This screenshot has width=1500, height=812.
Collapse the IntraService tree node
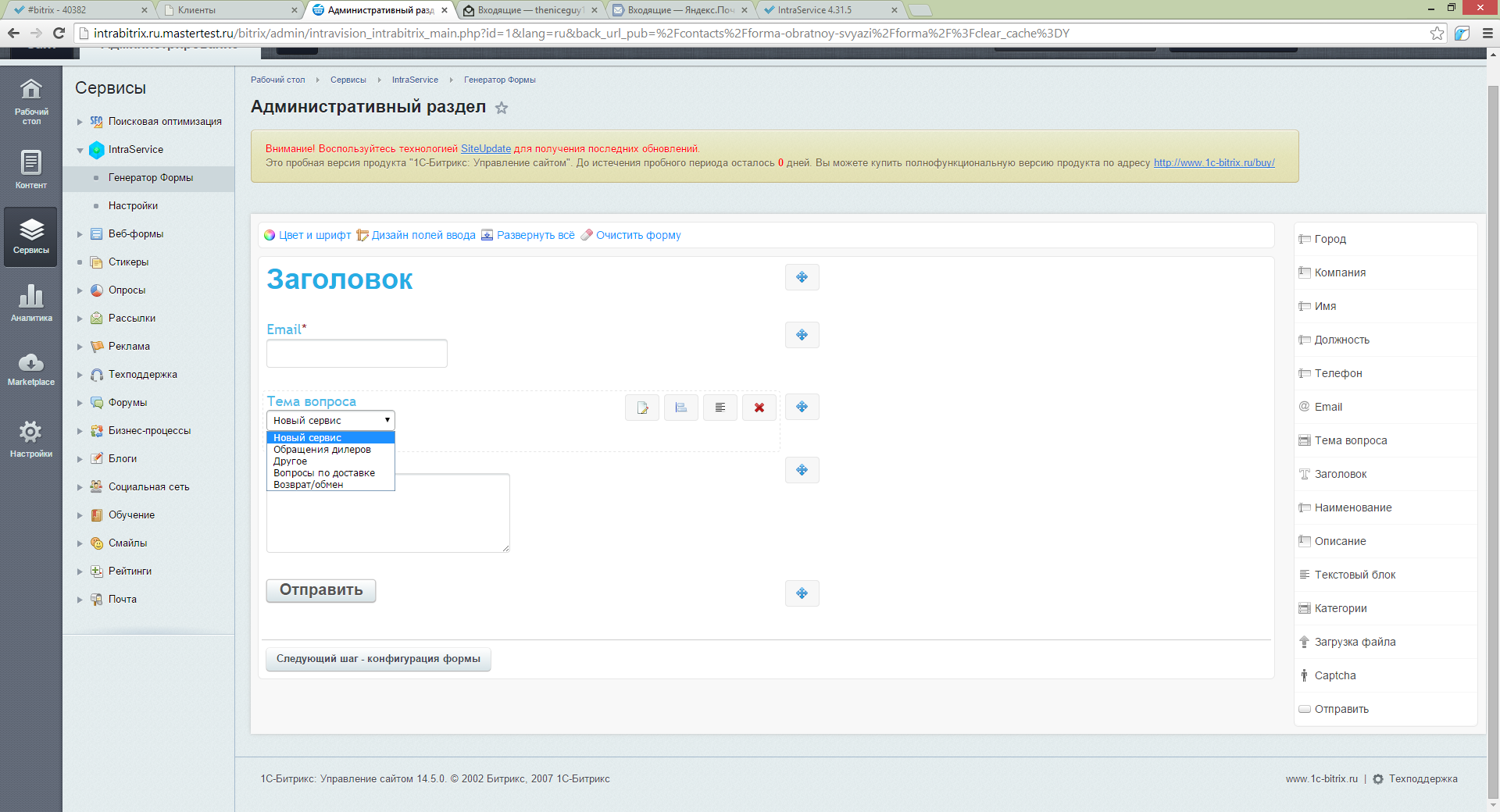point(80,150)
